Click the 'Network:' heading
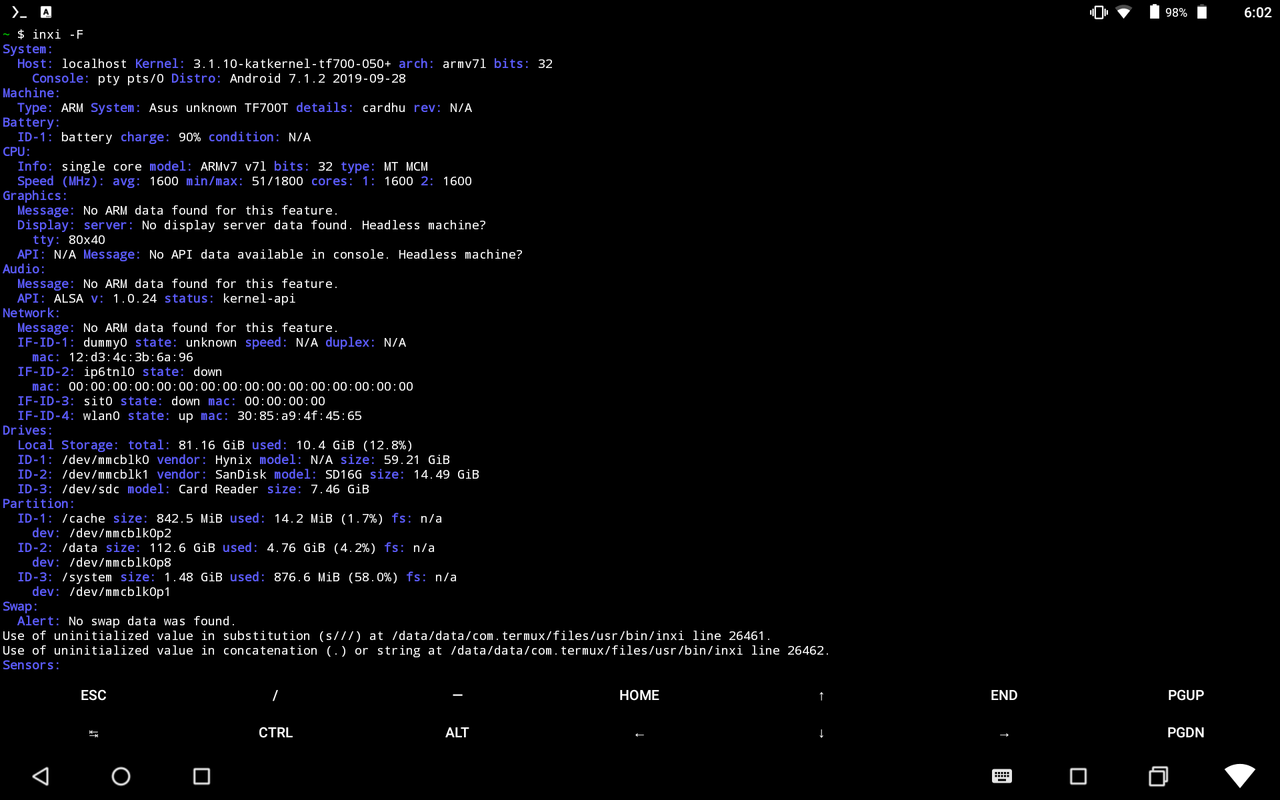The image size is (1280, 800). [32, 313]
